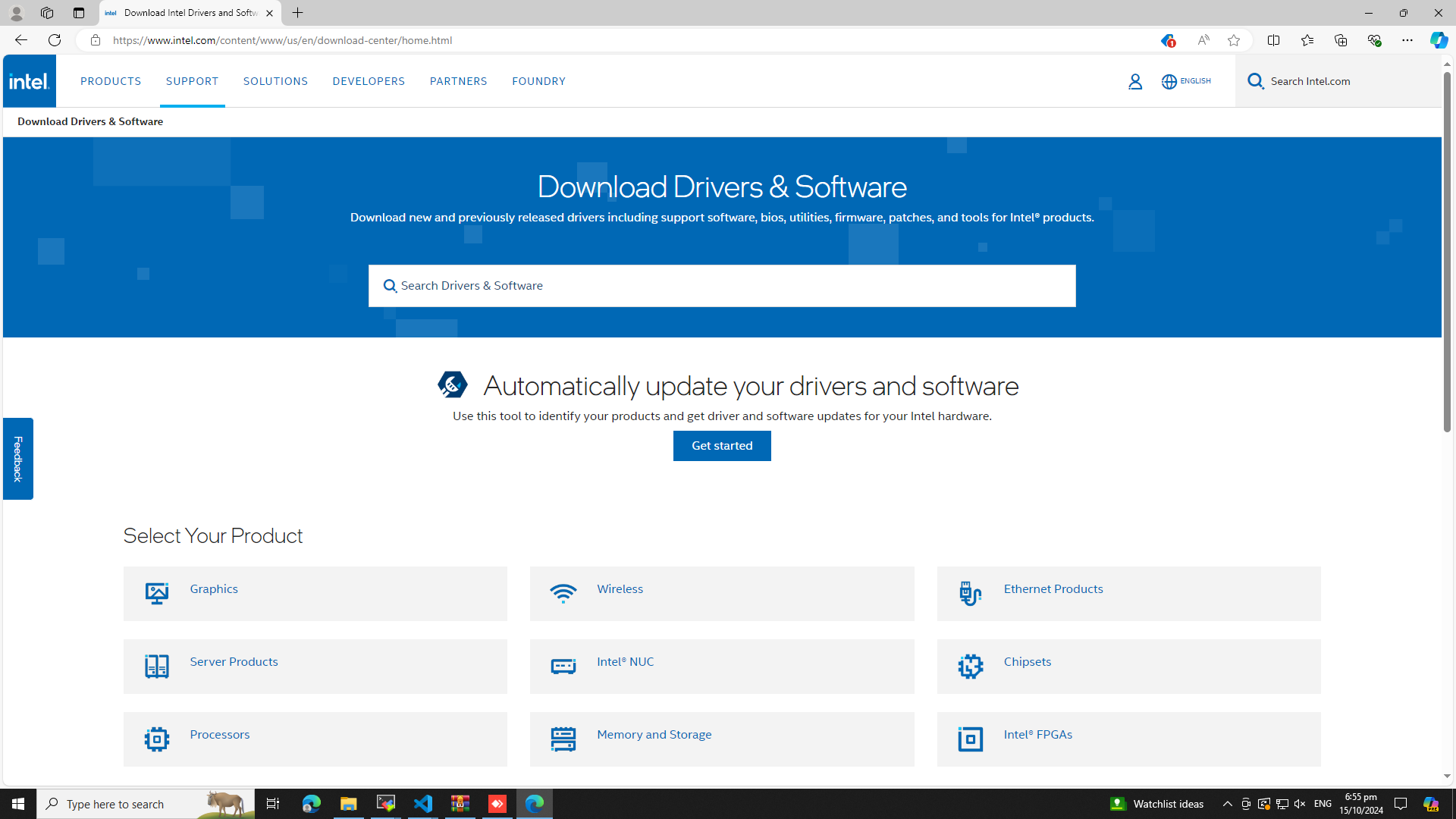Click the Intel NUC icon
Screen dimensions: 1456x819
pos(563,666)
